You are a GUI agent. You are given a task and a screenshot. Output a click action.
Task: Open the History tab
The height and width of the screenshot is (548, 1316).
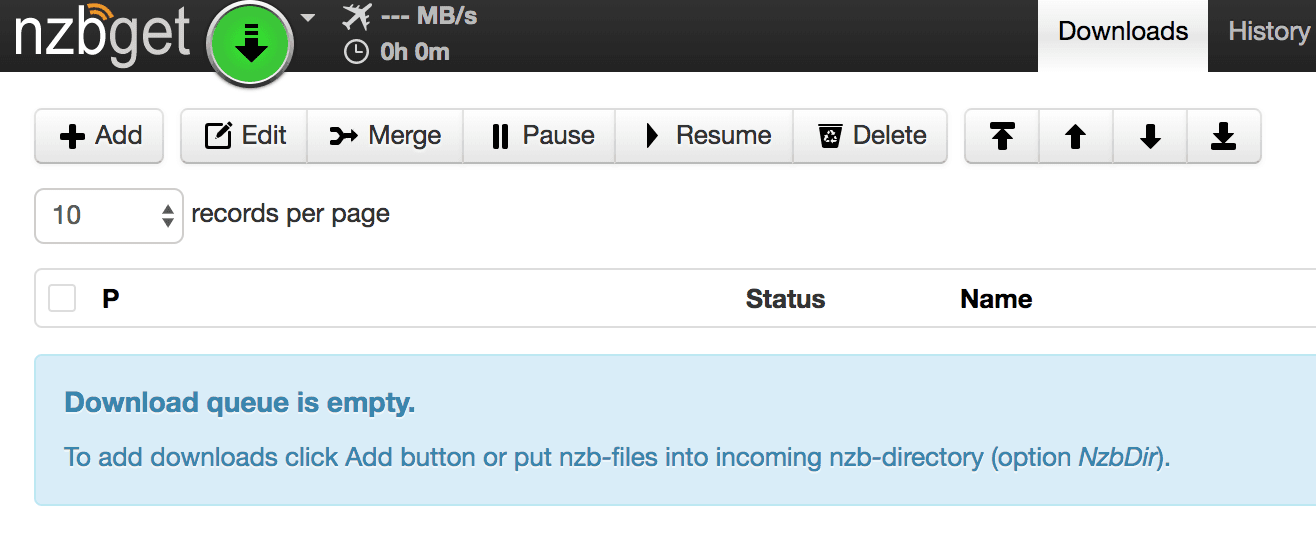pos(1268,32)
